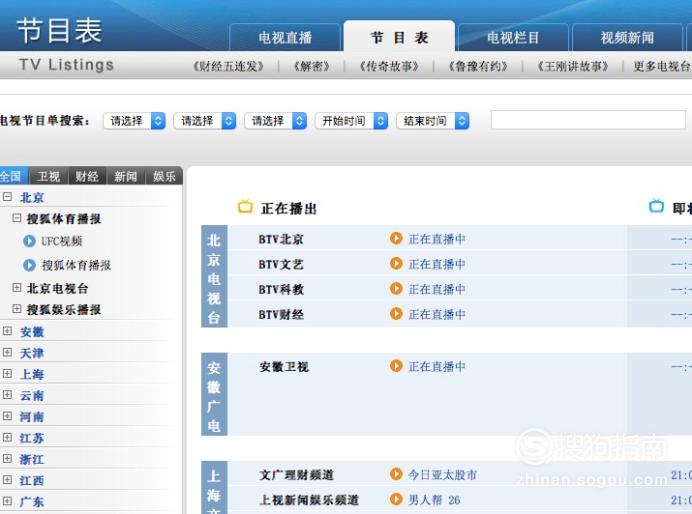Visit the 《传奇故事》 link
This screenshot has width=692, height=514.
(389, 66)
